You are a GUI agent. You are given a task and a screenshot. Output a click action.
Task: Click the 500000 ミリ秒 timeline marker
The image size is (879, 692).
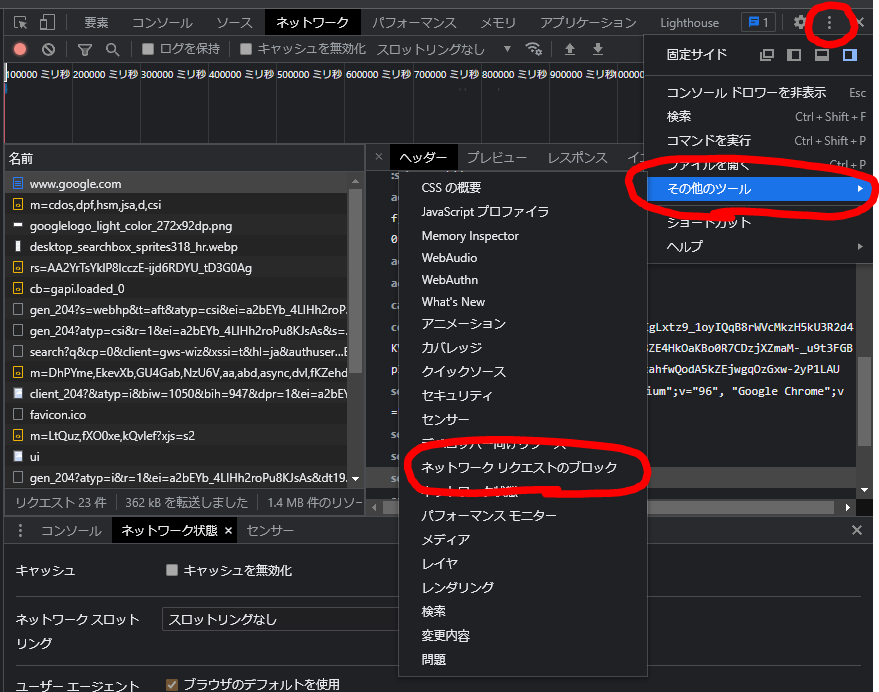click(x=309, y=75)
